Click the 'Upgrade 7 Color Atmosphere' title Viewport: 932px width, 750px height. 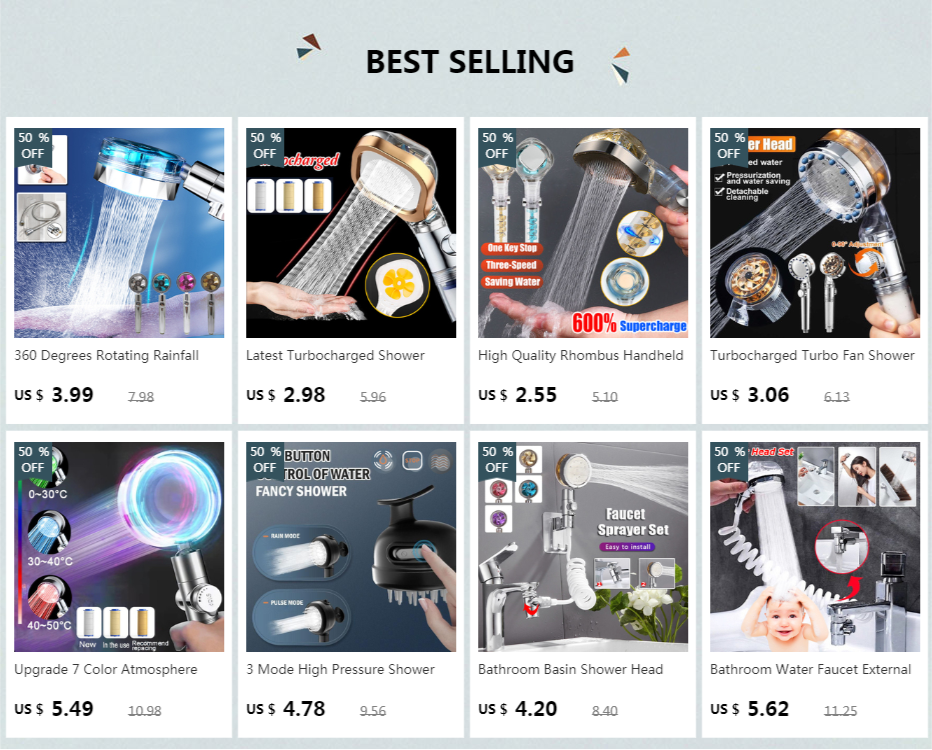point(106,669)
